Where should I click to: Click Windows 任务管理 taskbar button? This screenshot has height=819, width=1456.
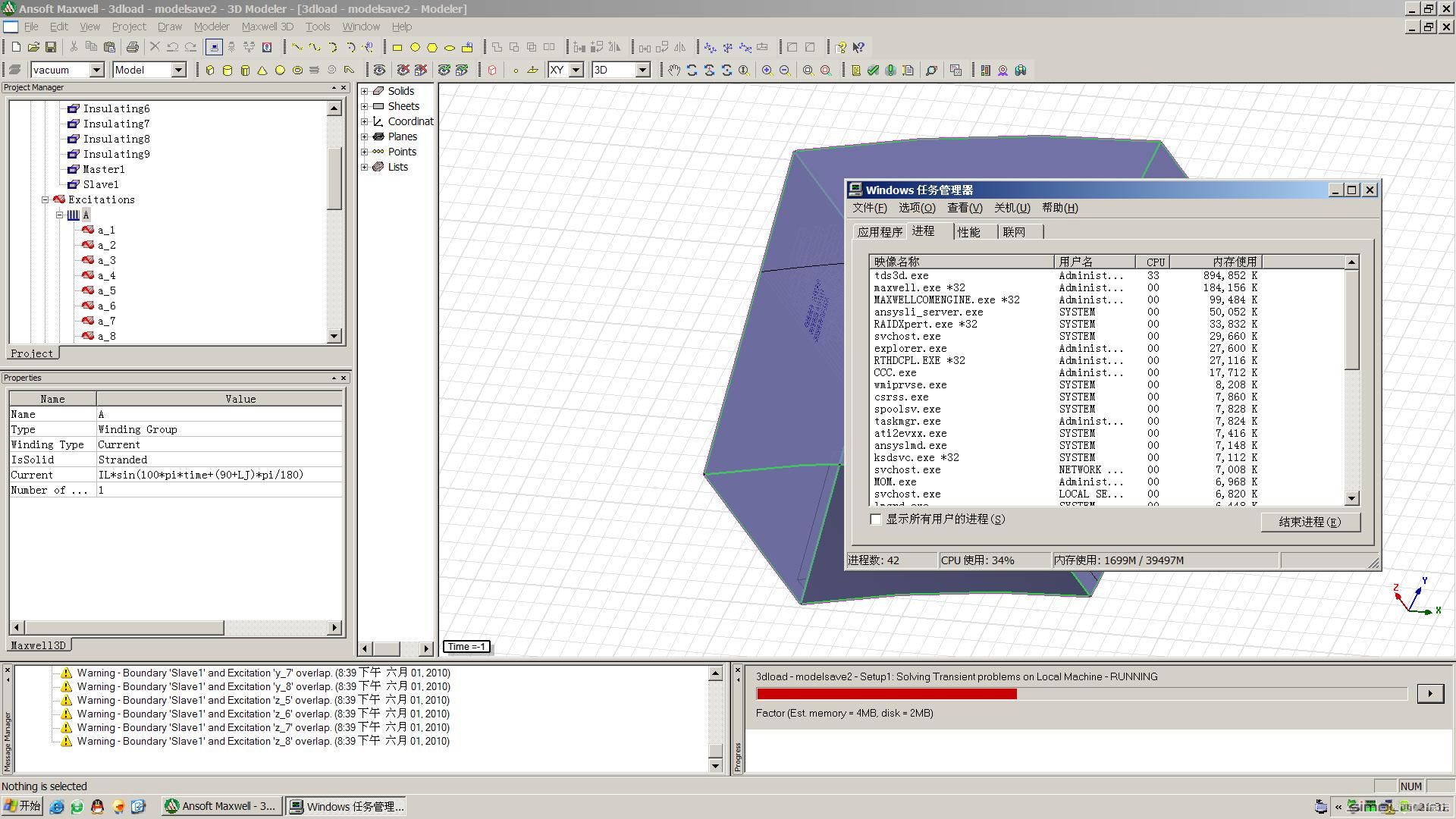pyautogui.click(x=347, y=806)
